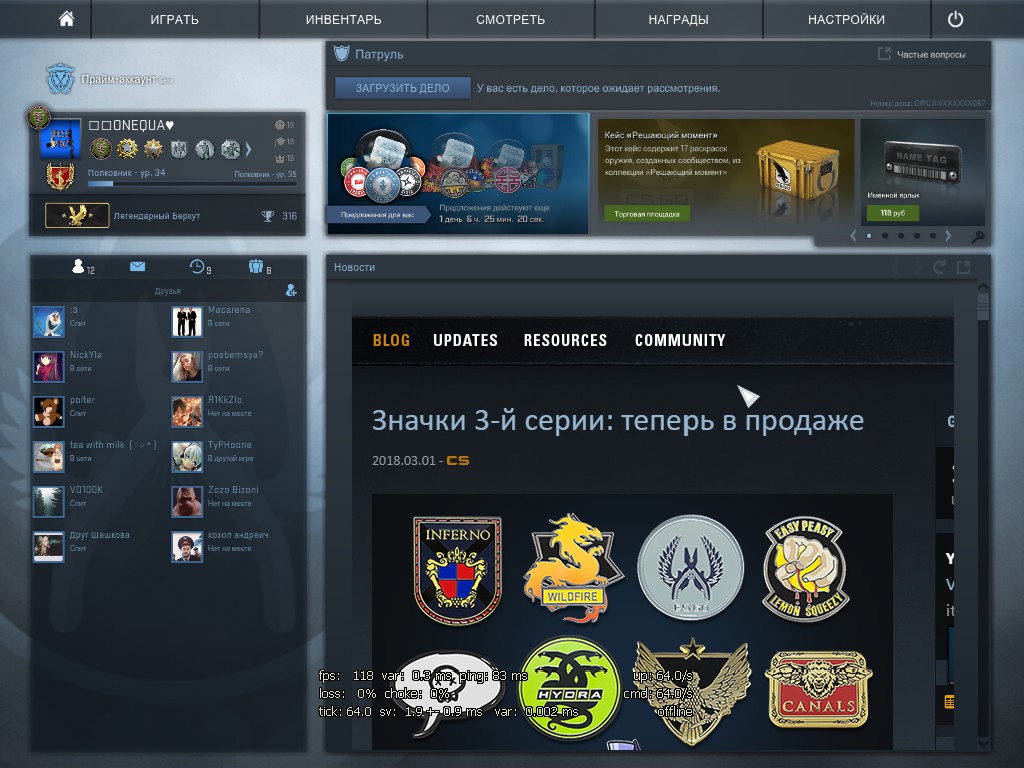Select friend poiter
Screen dimensions: 1024x768
98,411
